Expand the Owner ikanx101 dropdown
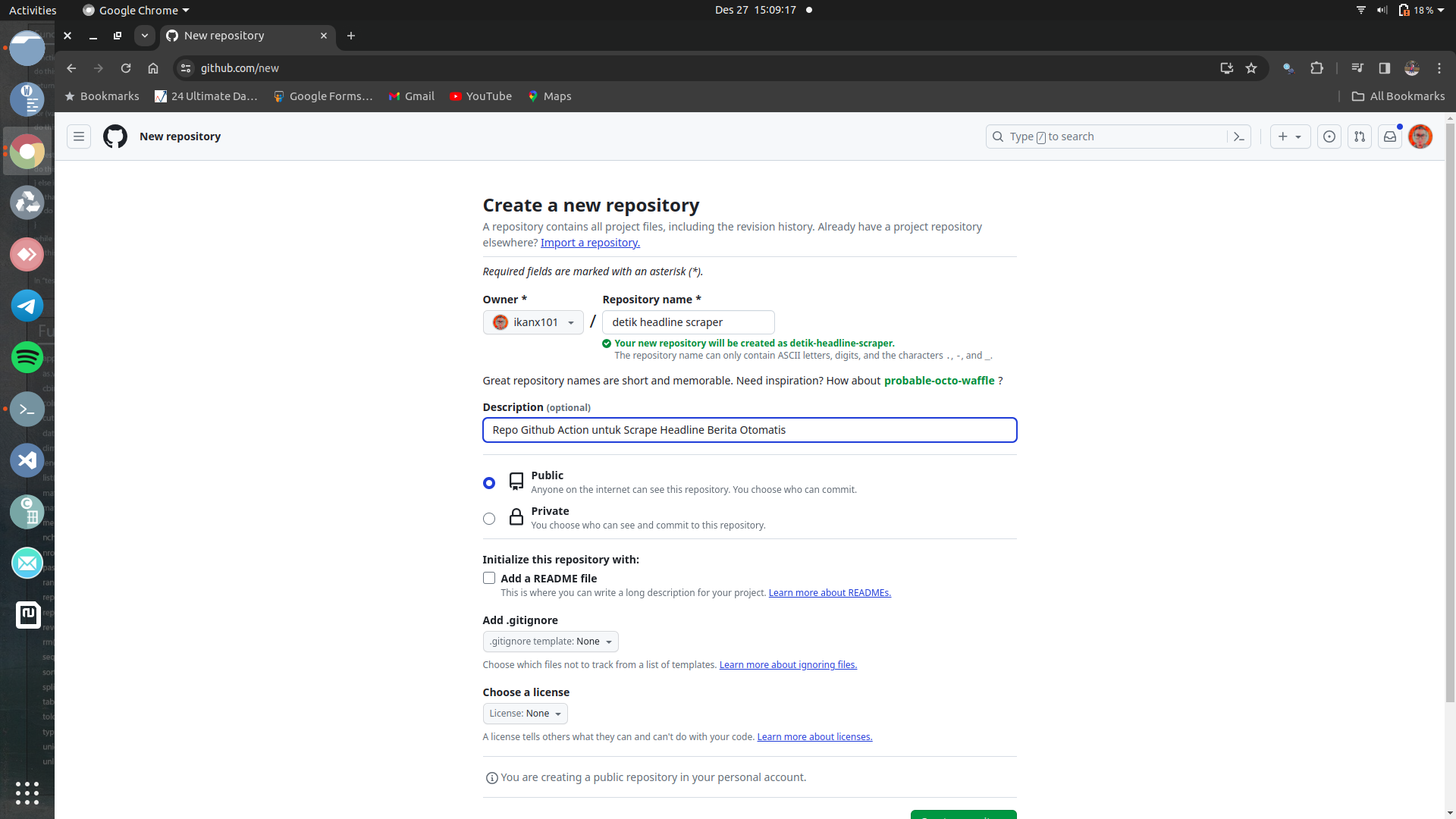The width and height of the screenshot is (1456, 819). 533,322
